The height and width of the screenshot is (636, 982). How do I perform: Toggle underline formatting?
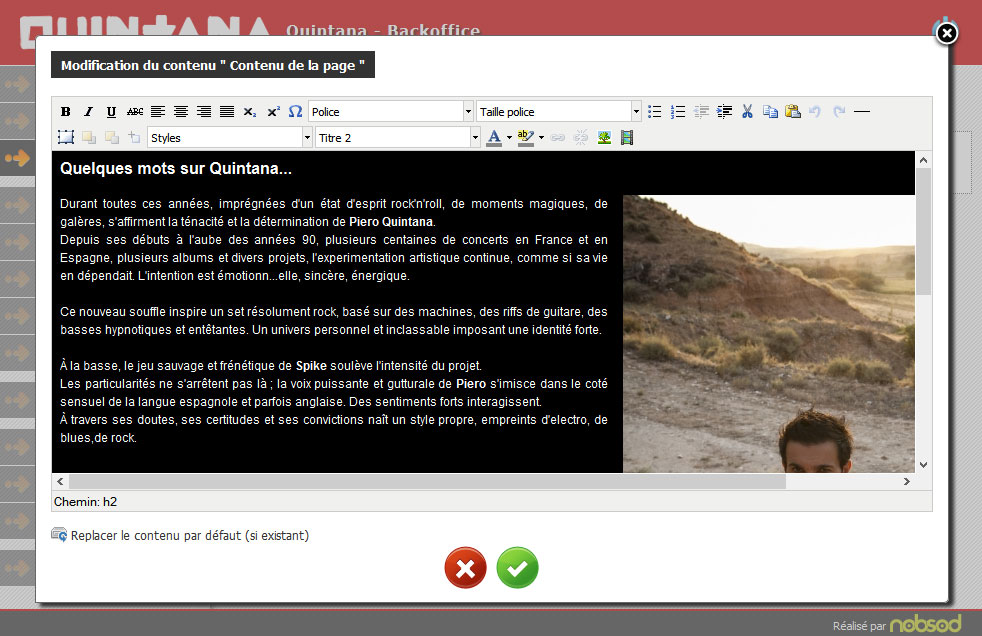coord(111,111)
